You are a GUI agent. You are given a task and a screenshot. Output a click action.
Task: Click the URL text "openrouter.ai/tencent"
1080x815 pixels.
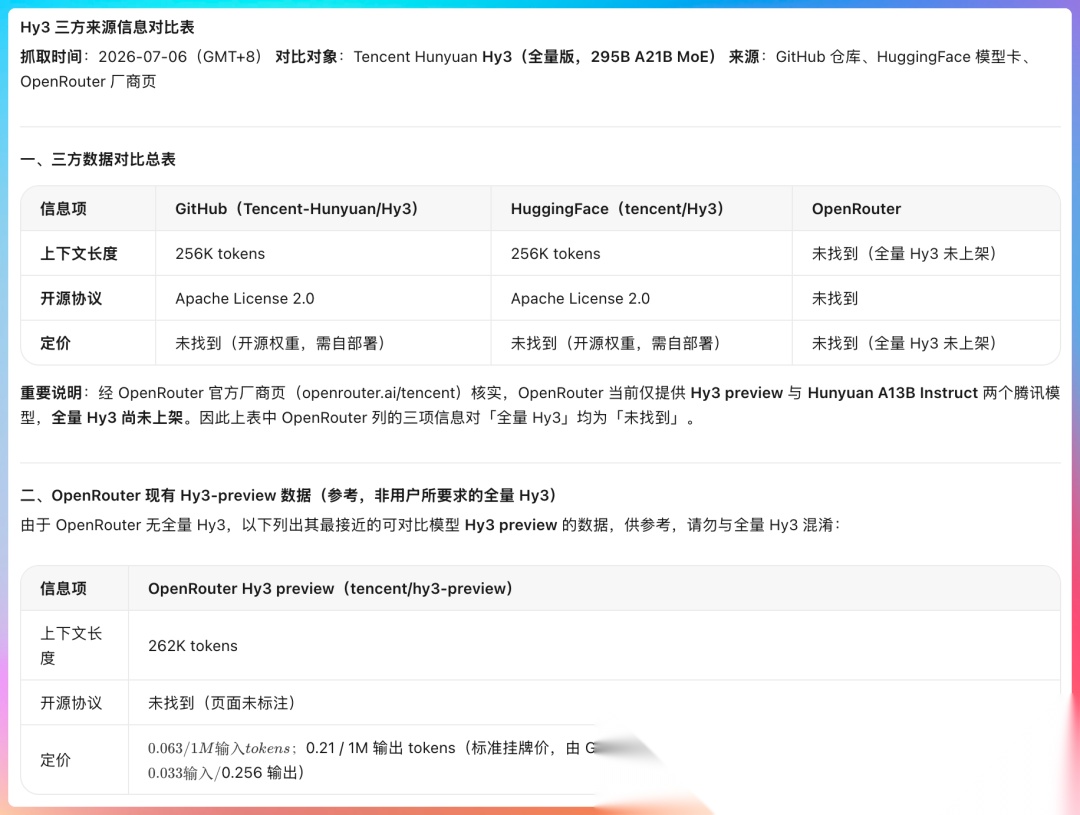[381, 393]
